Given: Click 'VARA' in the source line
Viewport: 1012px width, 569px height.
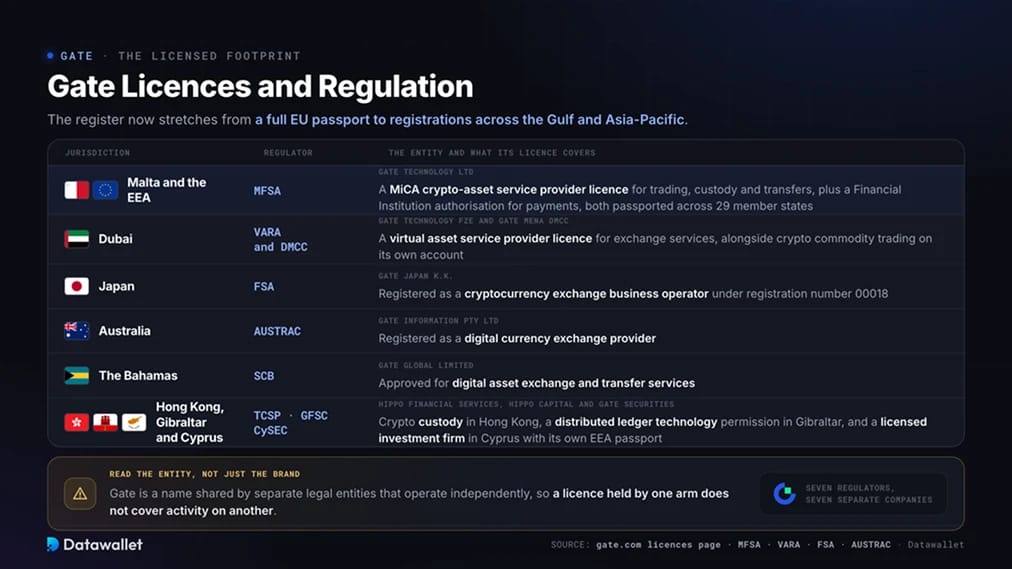Looking at the screenshot, I should [x=789, y=544].
